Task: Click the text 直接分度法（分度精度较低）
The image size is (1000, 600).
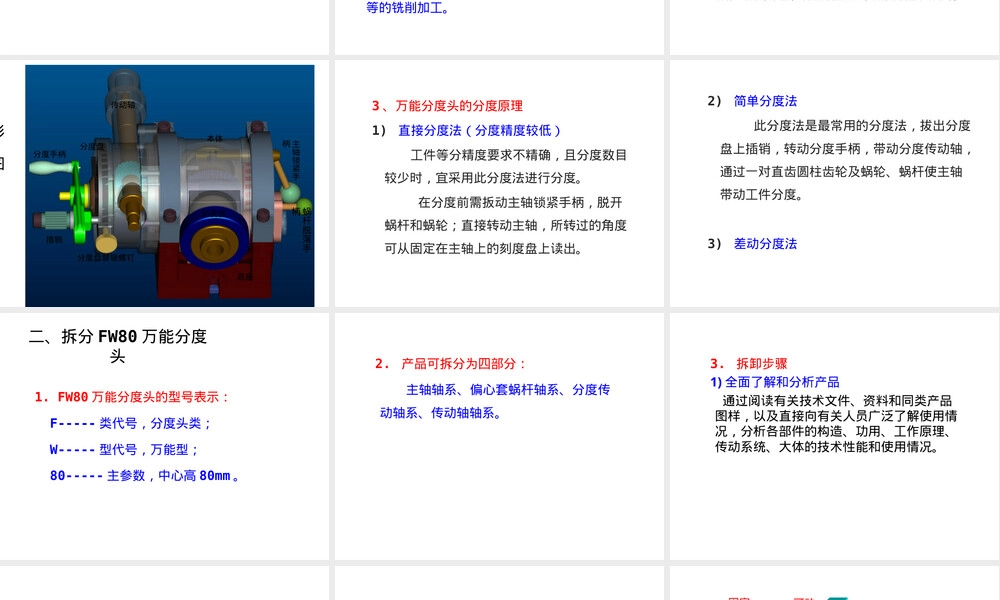Action: tap(479, 131)
